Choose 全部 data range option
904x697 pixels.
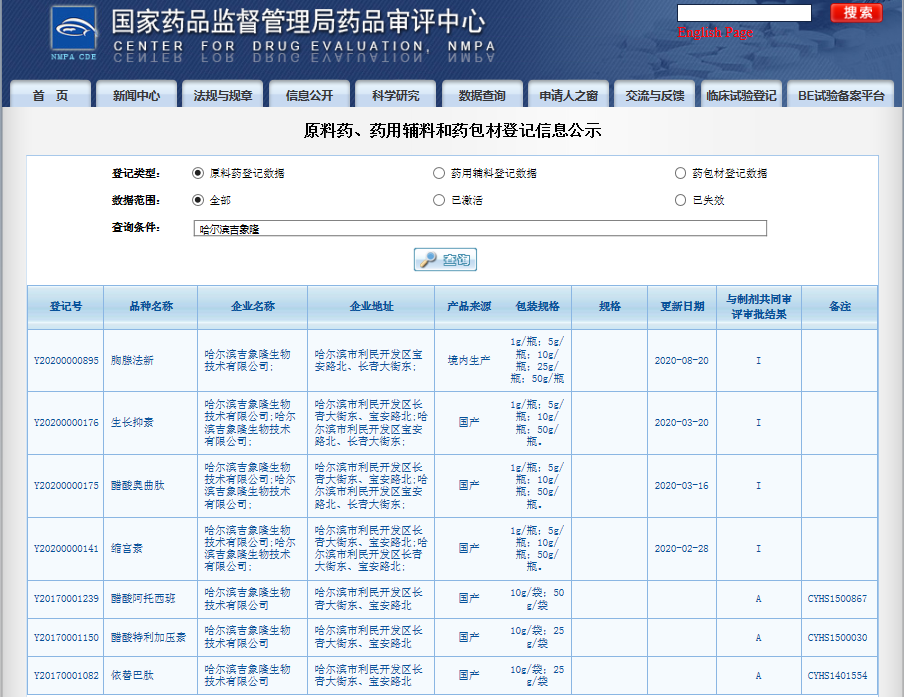point(198,200)
